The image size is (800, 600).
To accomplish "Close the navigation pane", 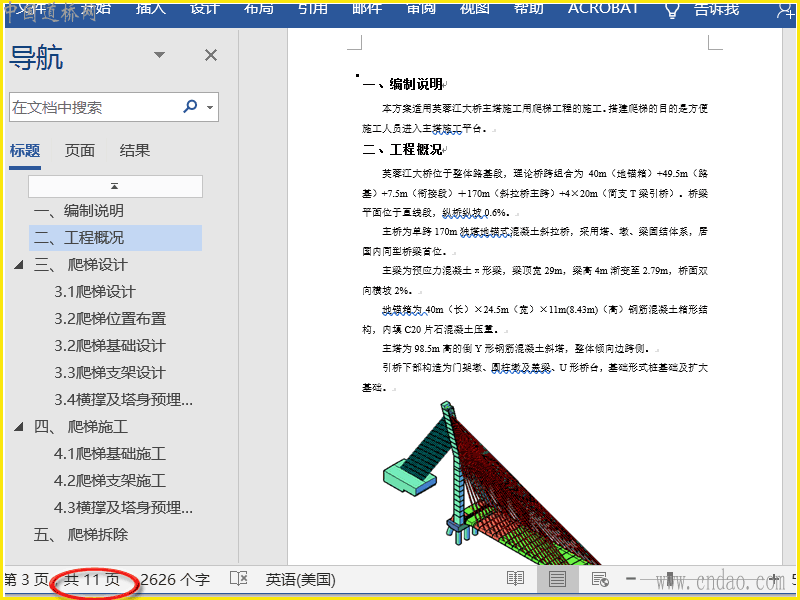I will pyautogui.click(x=211, y=55).
